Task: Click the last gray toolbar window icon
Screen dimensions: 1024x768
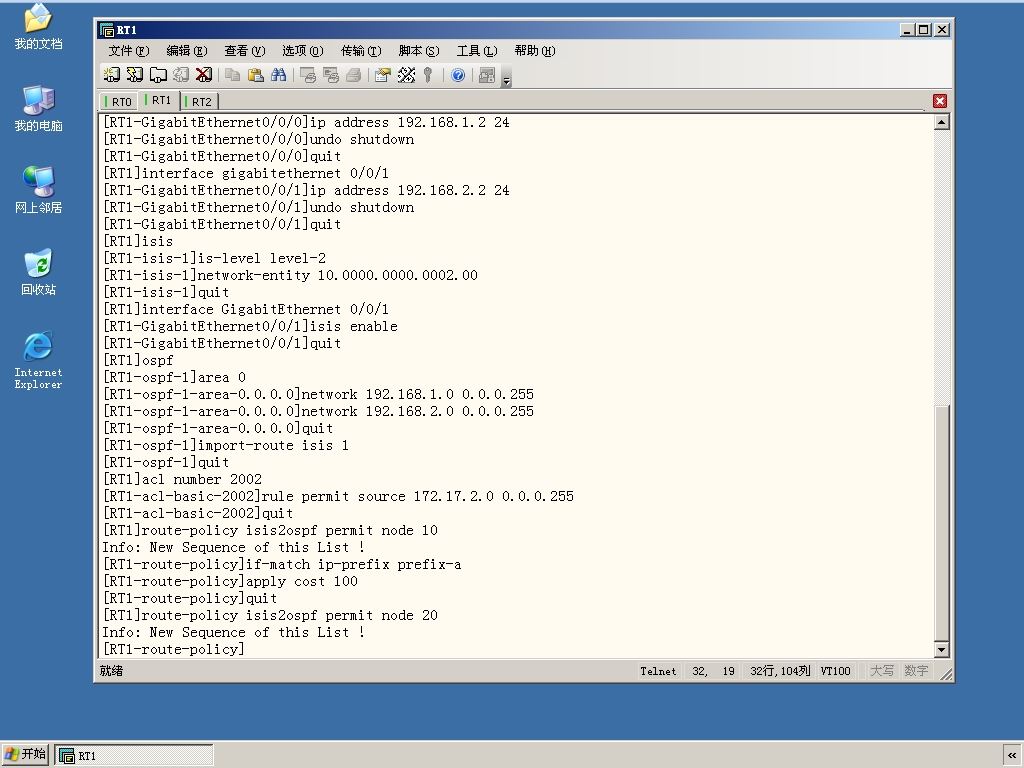Action: [x=487, y=75]
